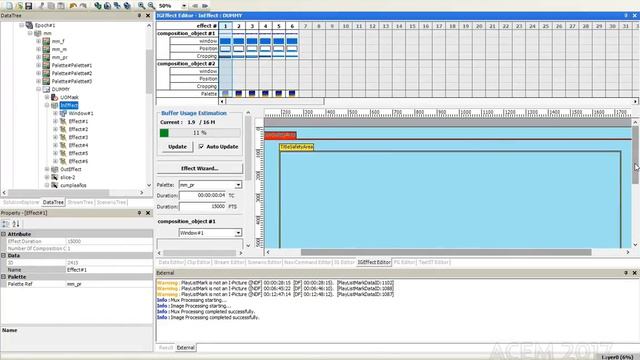Click the New file toolbar icon
This screenshot has width=640, height=360.
click(9, 6)
